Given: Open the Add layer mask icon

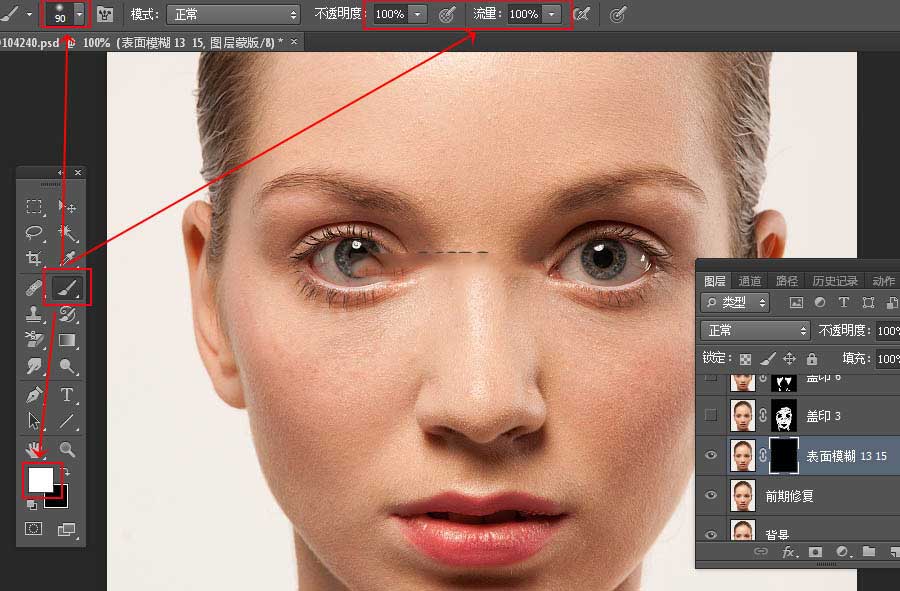Looking at the screenshot, I should point(814,549).
